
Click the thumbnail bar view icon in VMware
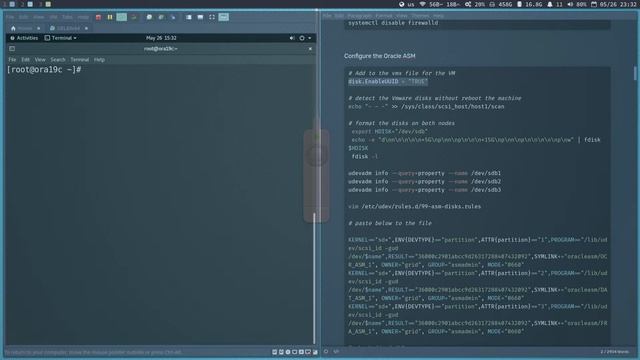[200, 17]
